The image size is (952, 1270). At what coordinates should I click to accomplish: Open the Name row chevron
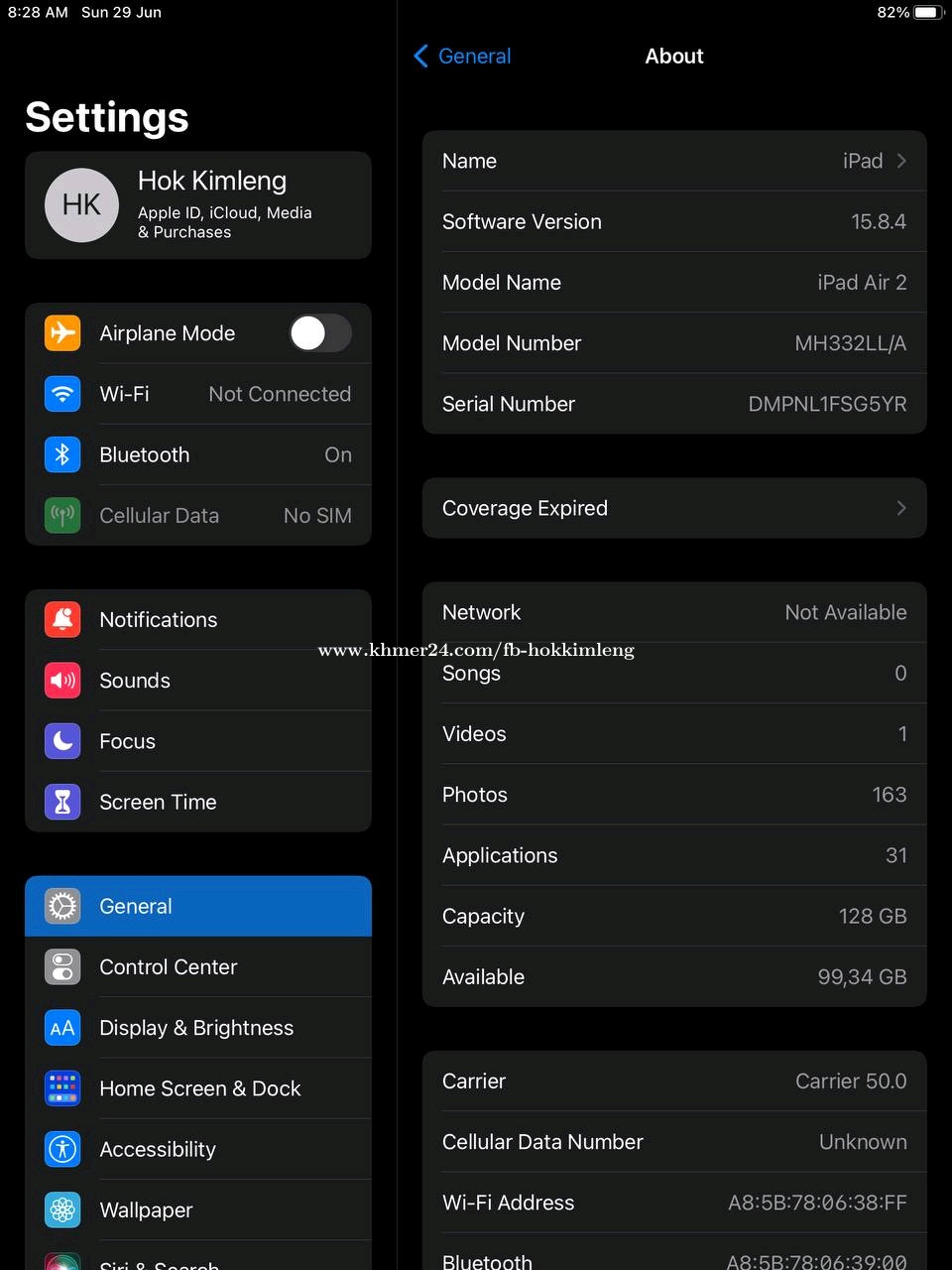coord(901,161)
